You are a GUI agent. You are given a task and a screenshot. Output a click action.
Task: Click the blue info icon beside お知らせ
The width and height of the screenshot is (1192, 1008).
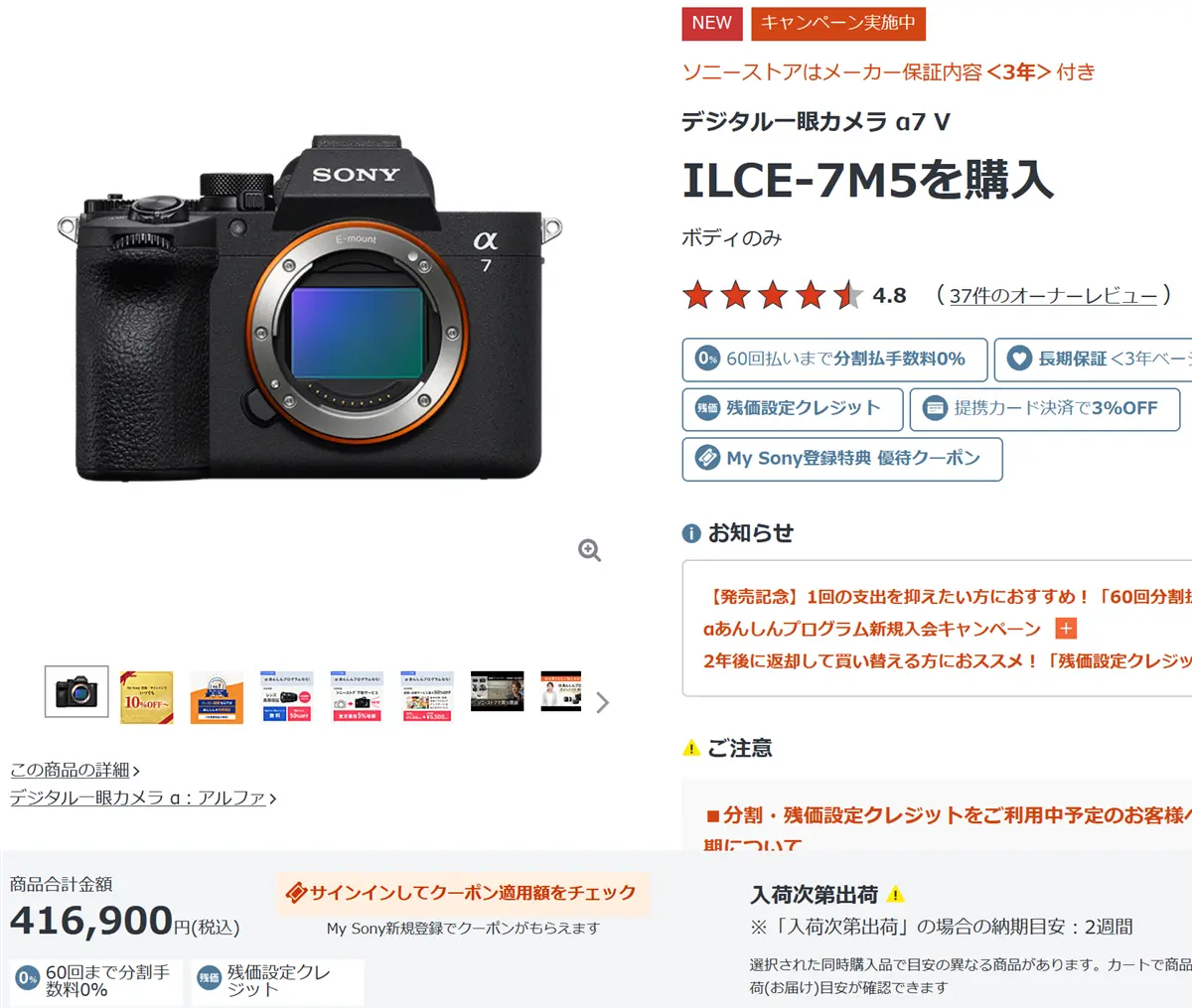(691, 533)
